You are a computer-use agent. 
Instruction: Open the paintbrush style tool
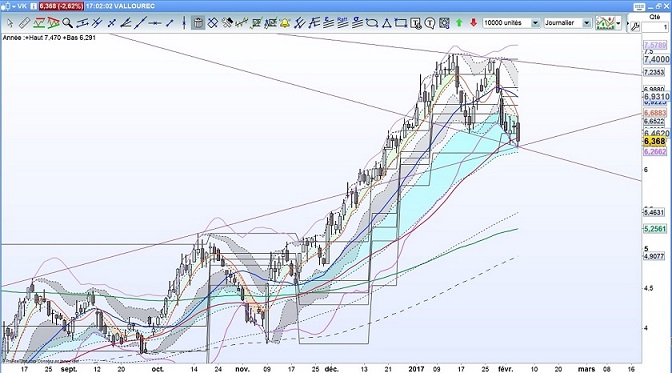point(227,23)
